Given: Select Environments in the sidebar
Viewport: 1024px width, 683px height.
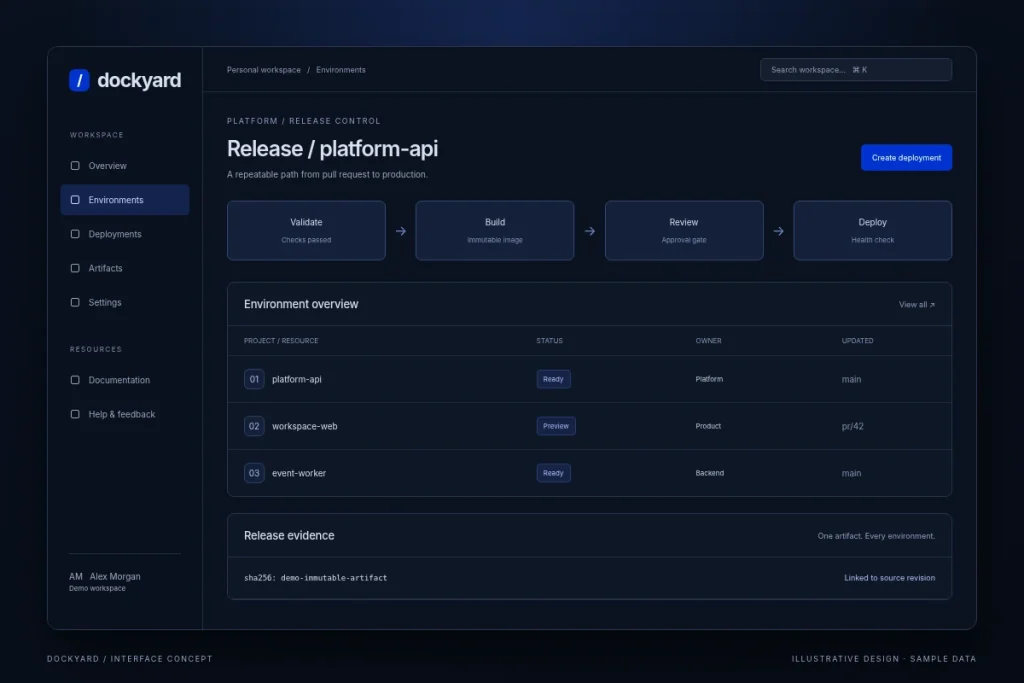Looking at the screenshot, I should [125, 200].
